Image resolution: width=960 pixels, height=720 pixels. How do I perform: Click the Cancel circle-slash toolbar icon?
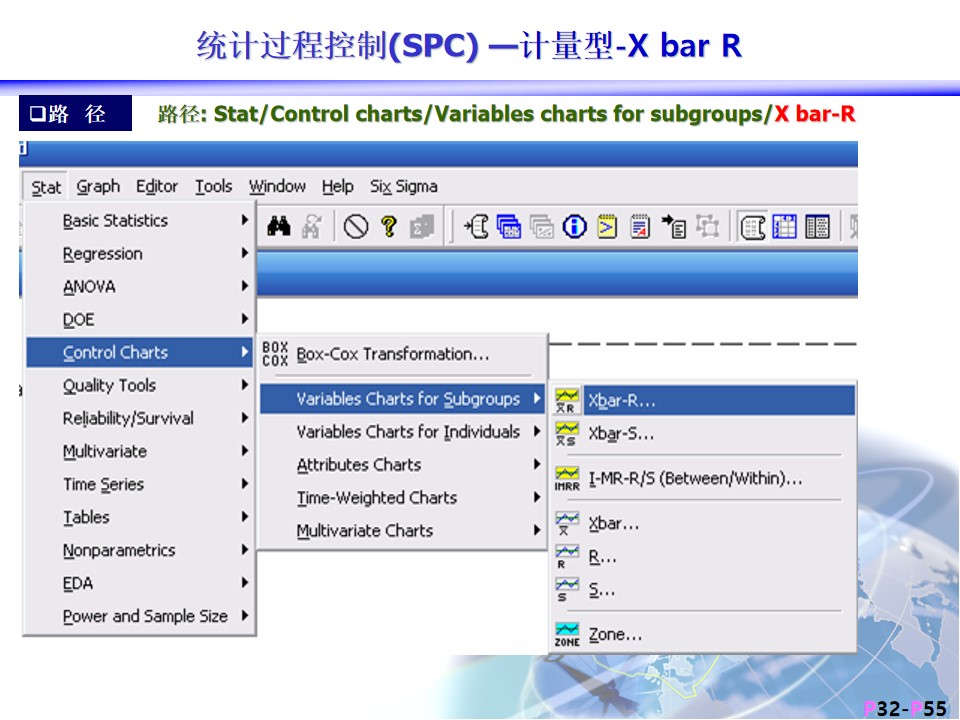(x=356, y=227)
